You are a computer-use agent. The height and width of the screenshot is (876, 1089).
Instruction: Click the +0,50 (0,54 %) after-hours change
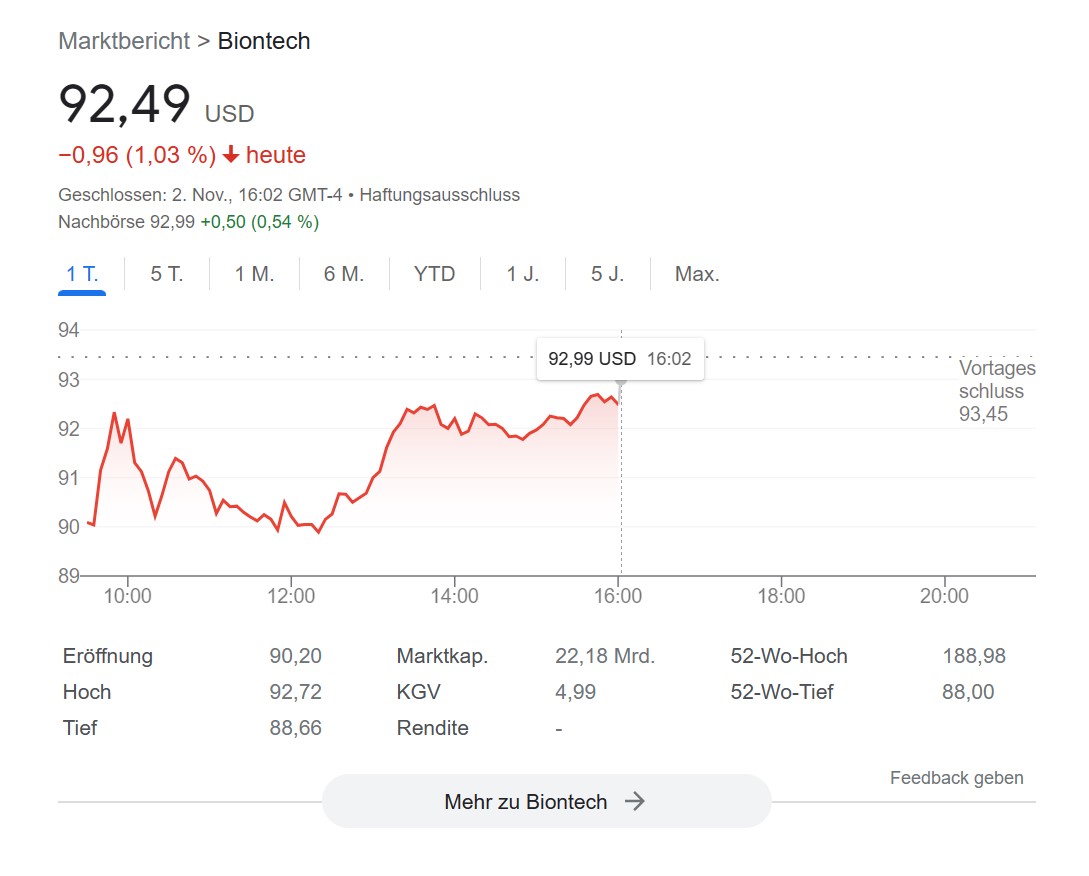[260, 222]
